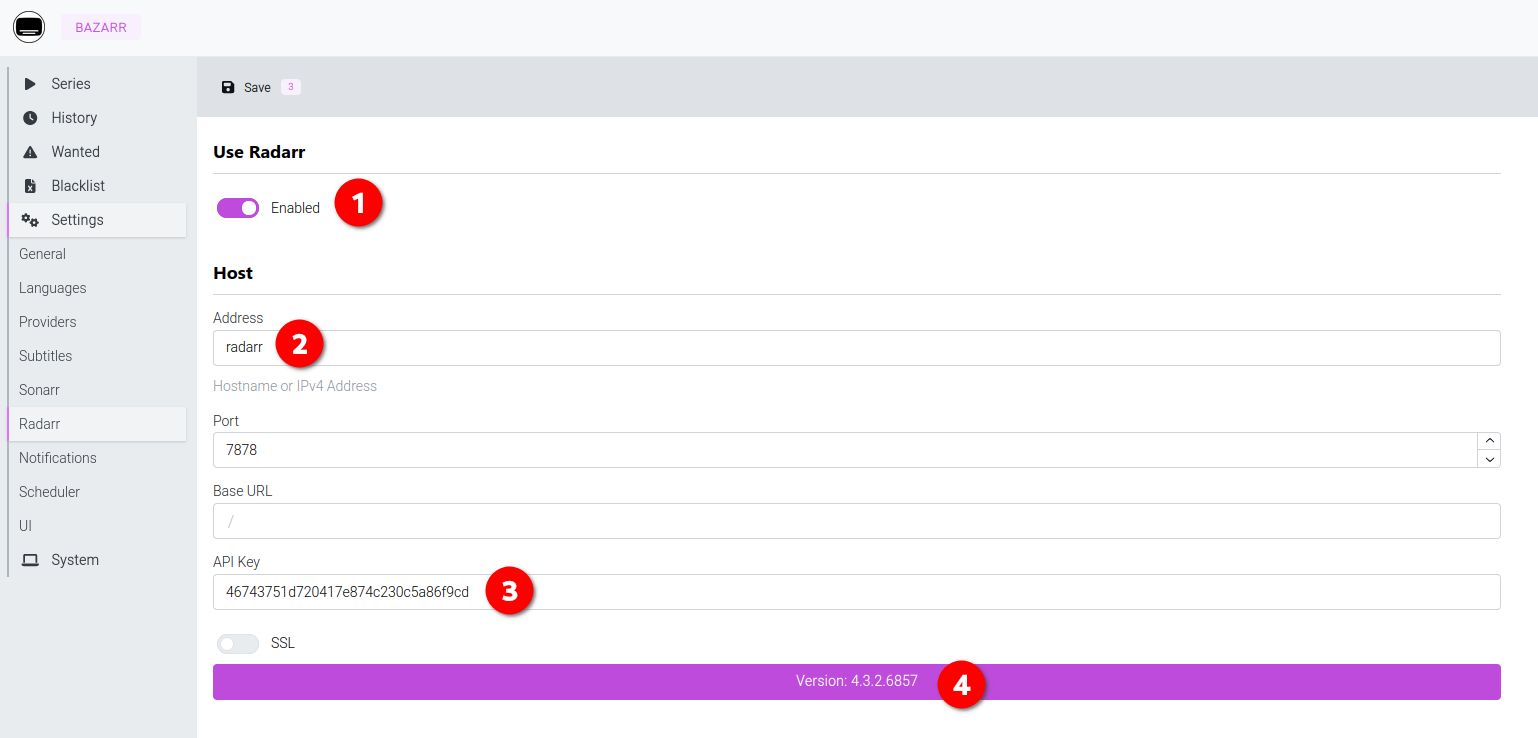Click the System laptop icon

(x=30, y=560)
